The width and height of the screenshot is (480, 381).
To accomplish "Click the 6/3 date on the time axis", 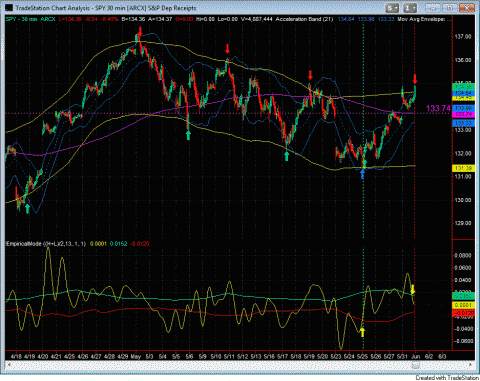I will pyautogui.click(x=442, y=356).
